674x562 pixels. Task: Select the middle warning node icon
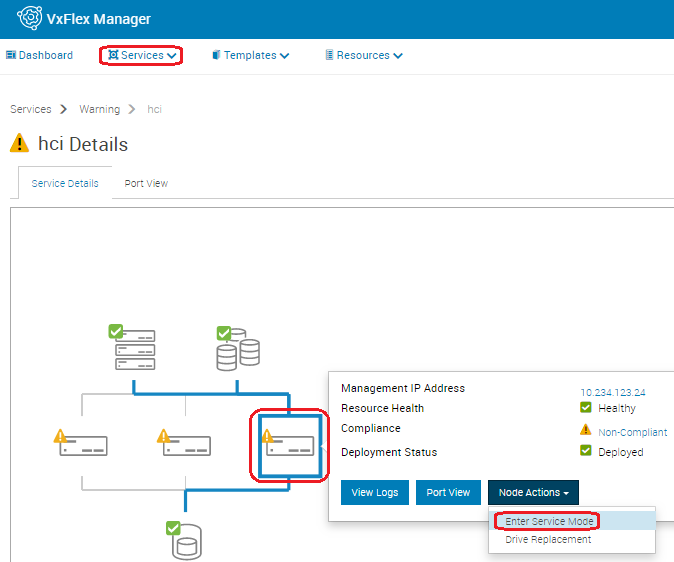point(184,443)
